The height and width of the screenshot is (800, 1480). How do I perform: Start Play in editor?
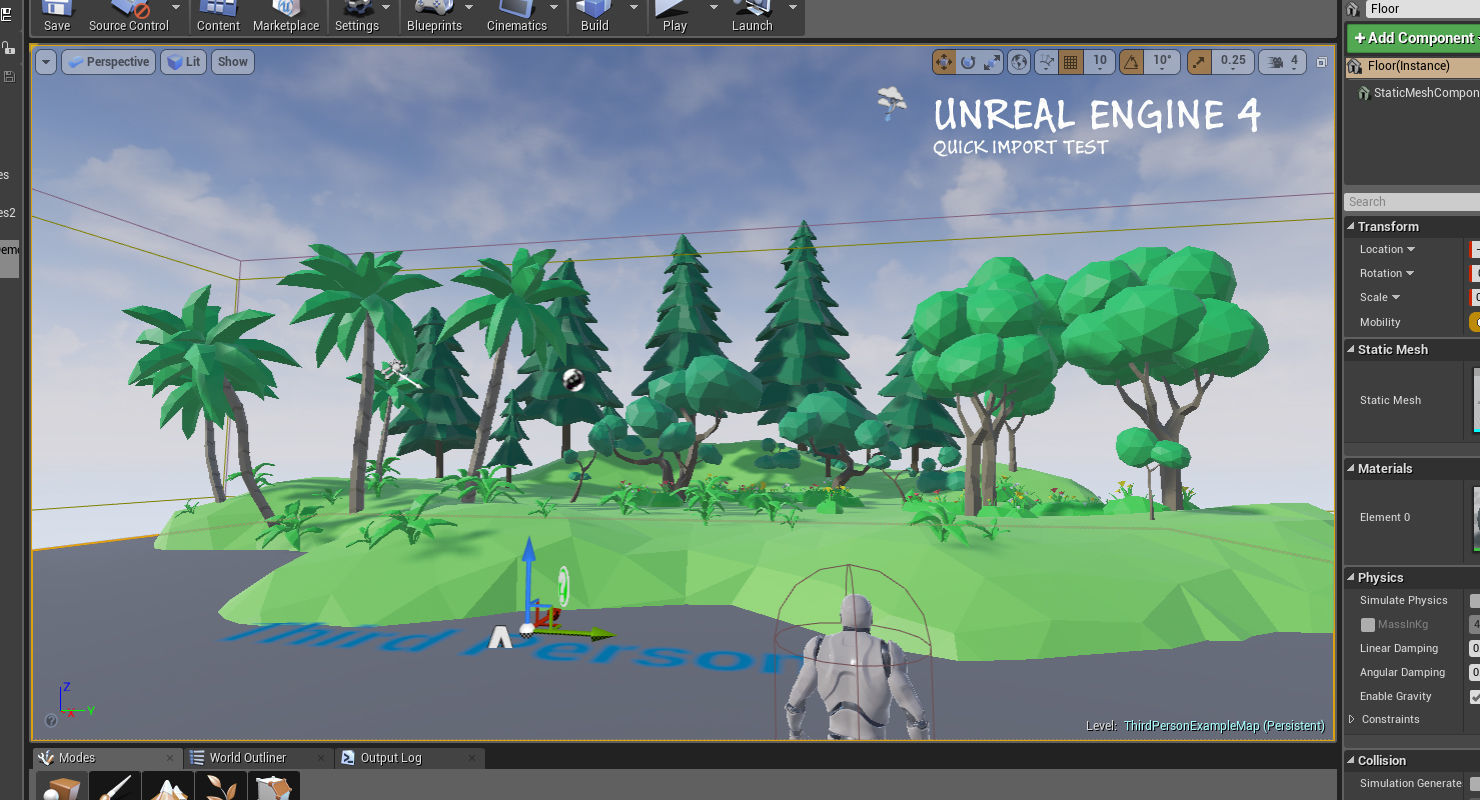click(x=675, y=17)
